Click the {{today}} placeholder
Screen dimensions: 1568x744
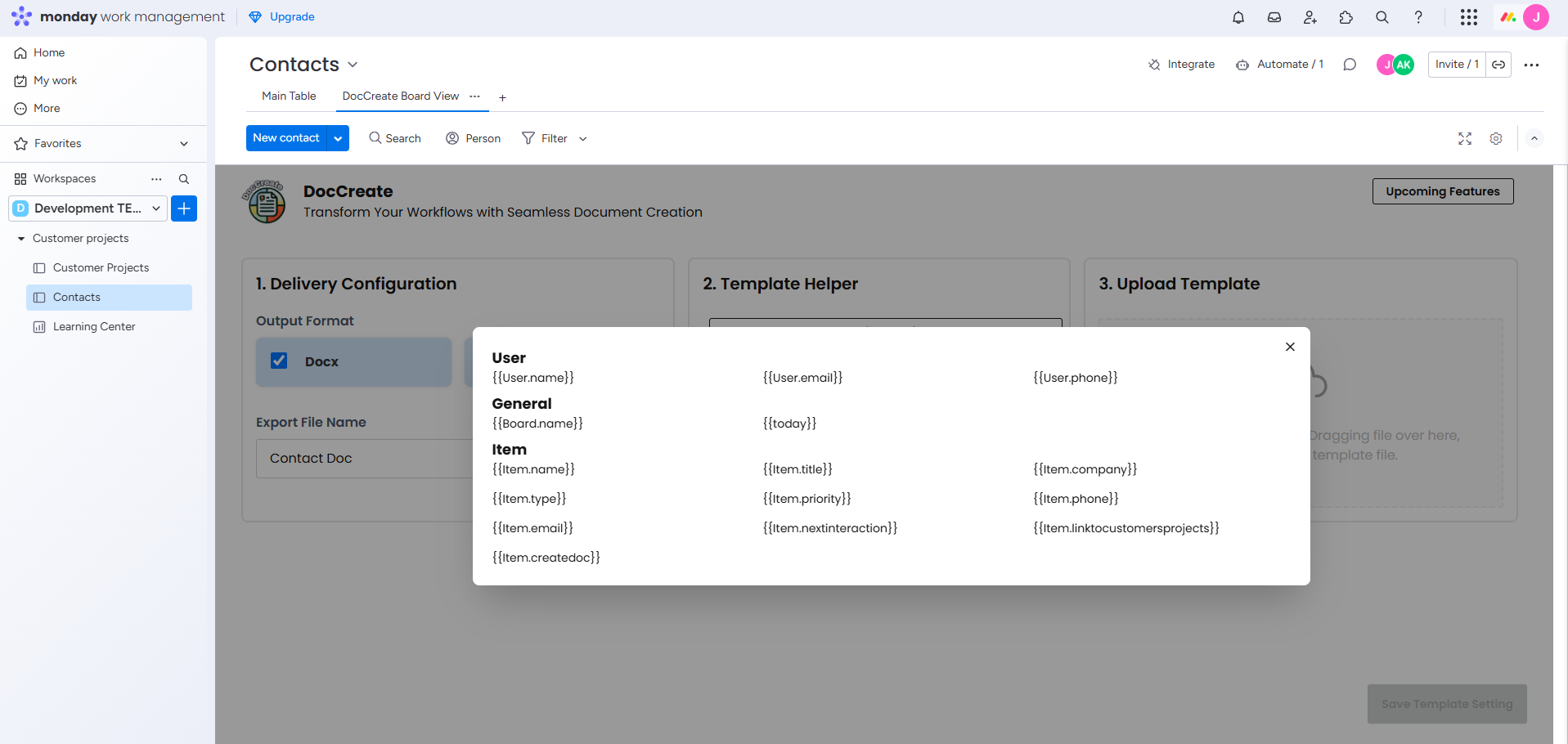click(x=789, y=424)
